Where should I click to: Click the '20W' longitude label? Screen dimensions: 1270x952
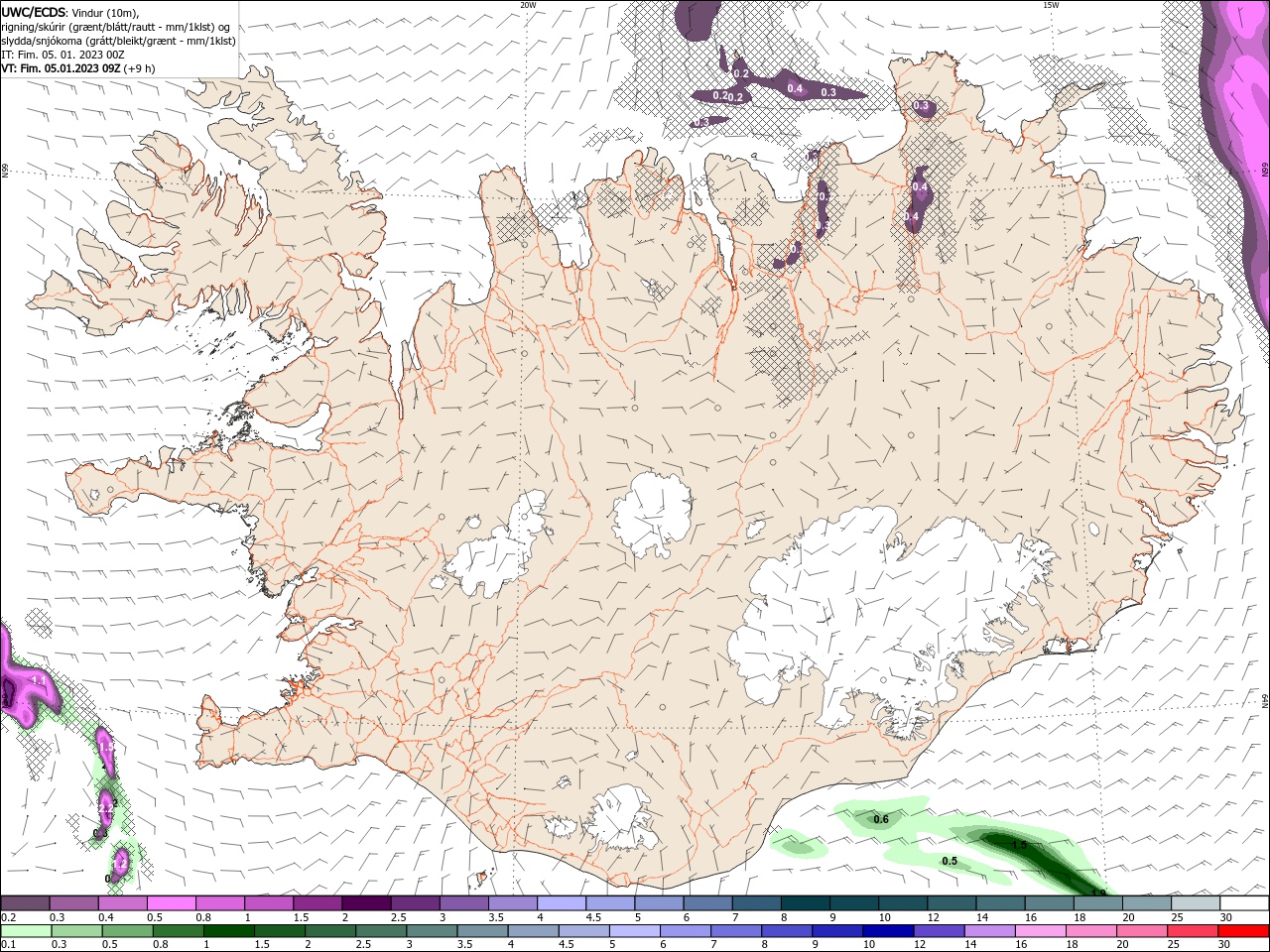click(x=528, y=5)
